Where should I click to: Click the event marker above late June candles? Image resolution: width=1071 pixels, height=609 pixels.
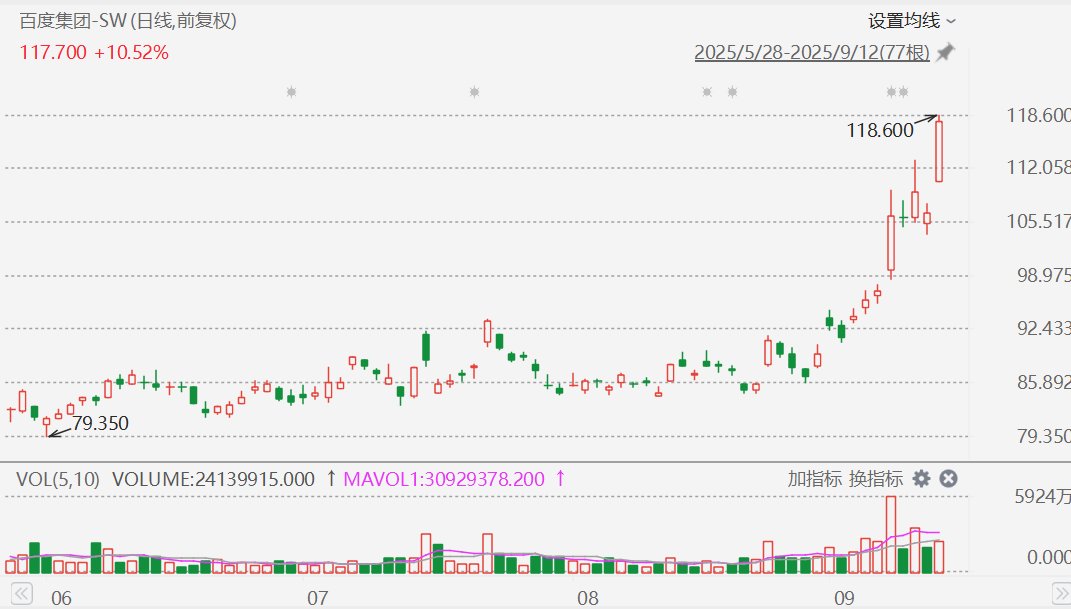click(x=292, y=91)
